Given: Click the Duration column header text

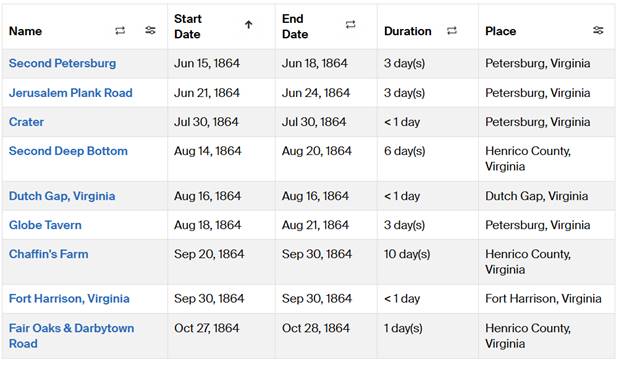Looking at the screenshot, I should pyautogui.click(x=408, y=31).
